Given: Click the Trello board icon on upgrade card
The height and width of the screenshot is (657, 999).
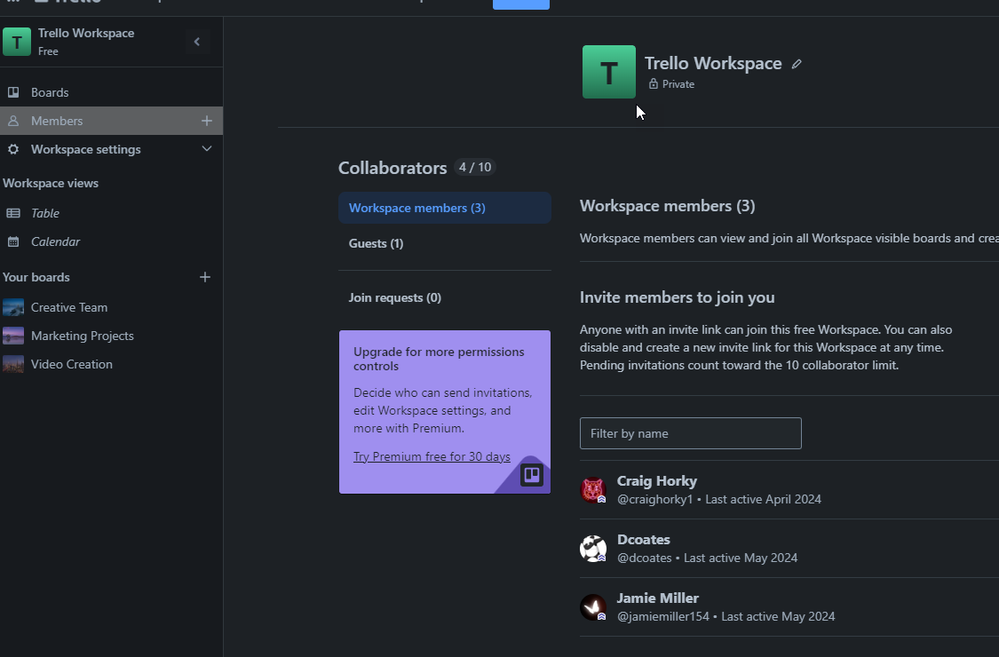Looking at the screenshot, I should click(531, 475).
